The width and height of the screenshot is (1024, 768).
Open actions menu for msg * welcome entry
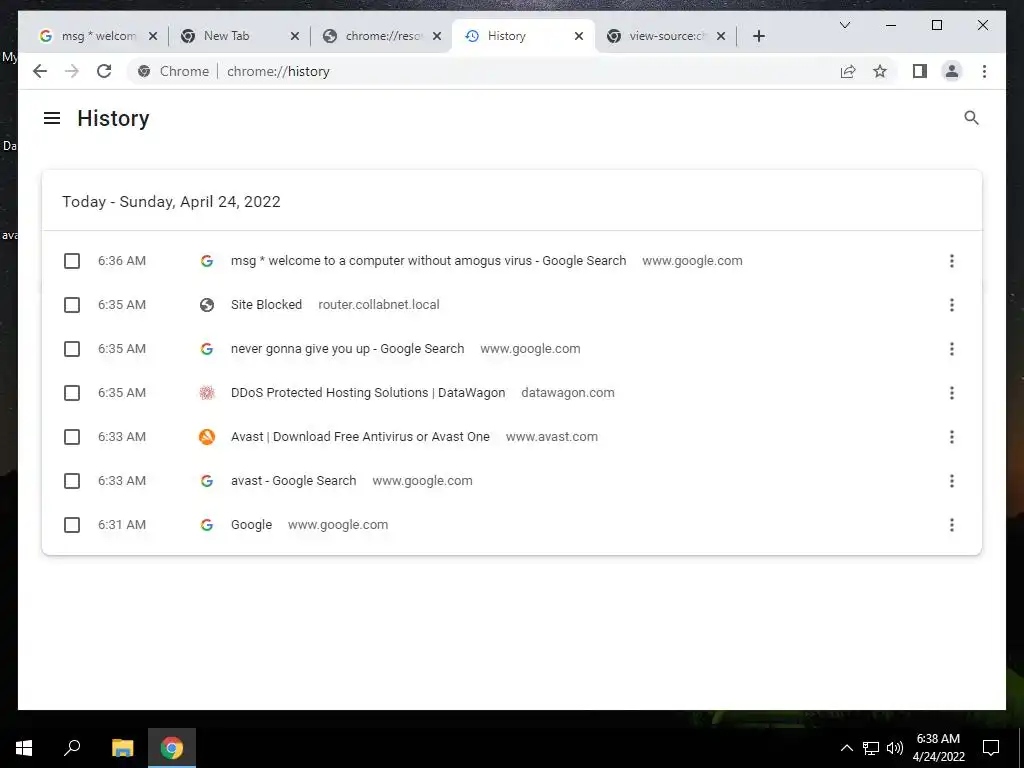point(952,261)
